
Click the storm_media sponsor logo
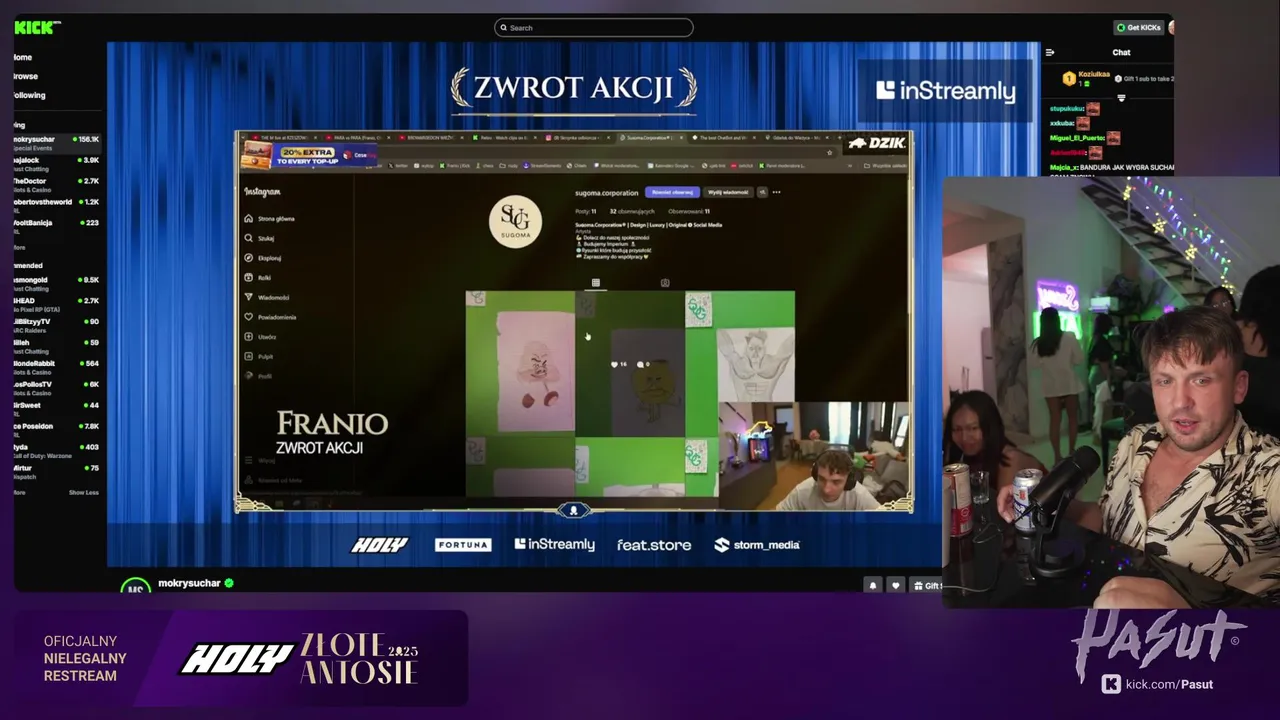pos(757,545)
